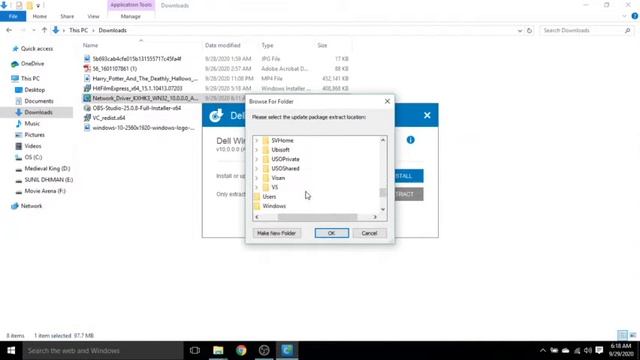640x360 pixels.
Task: Expand the USOPrivate folder node
Action: [257, 159]
